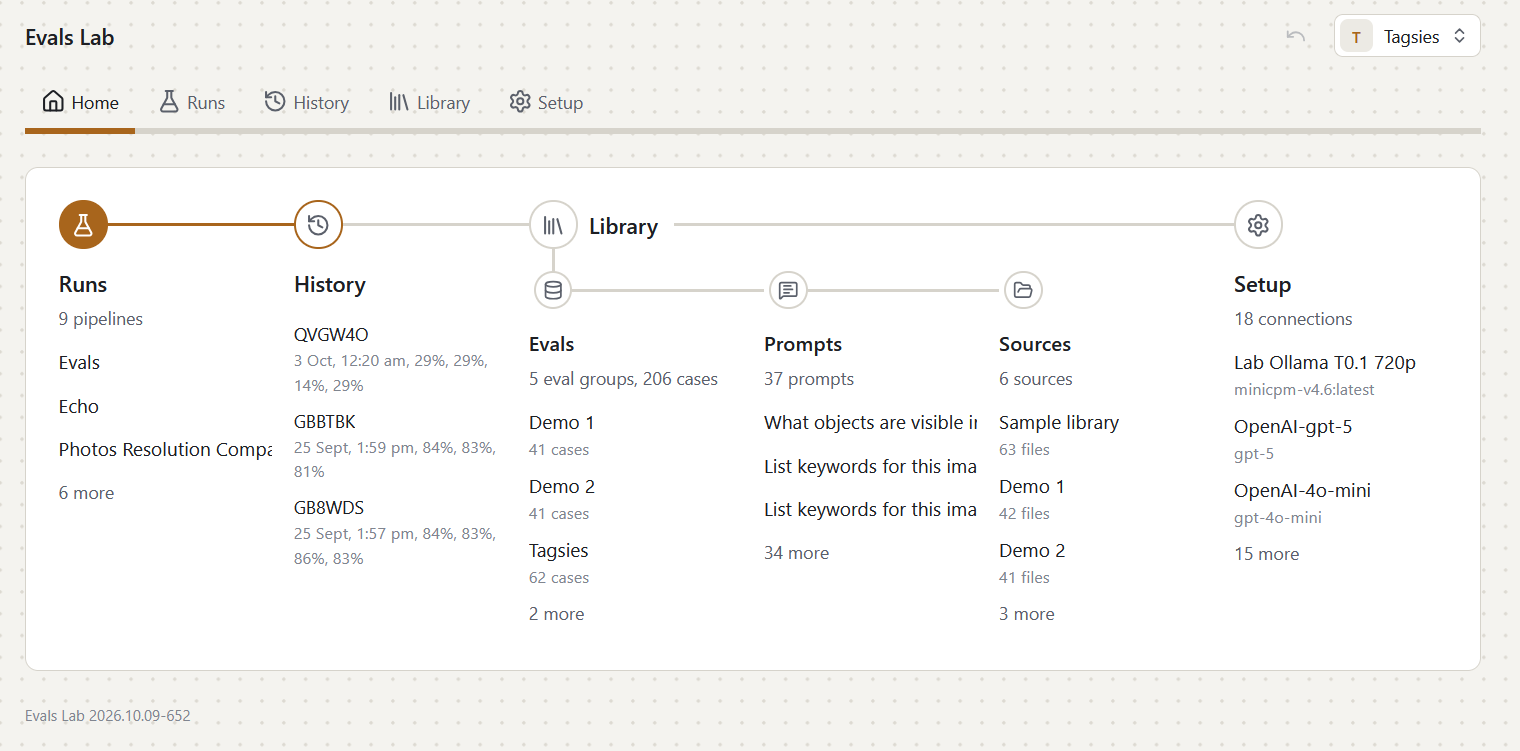This screenshot has height=751, width=1520.
Task: Open the Setup section heading
Action: (x=1262, y=285)
